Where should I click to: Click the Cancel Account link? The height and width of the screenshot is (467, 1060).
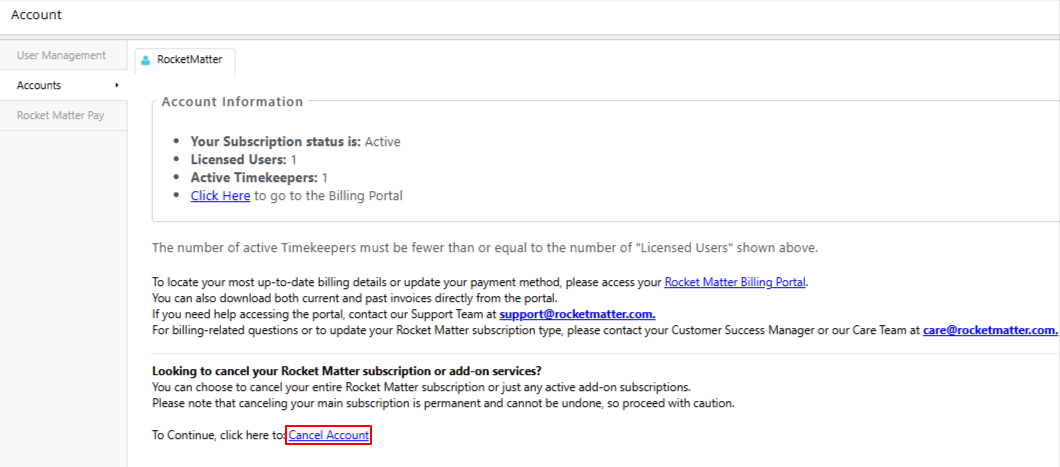point(329,436)
